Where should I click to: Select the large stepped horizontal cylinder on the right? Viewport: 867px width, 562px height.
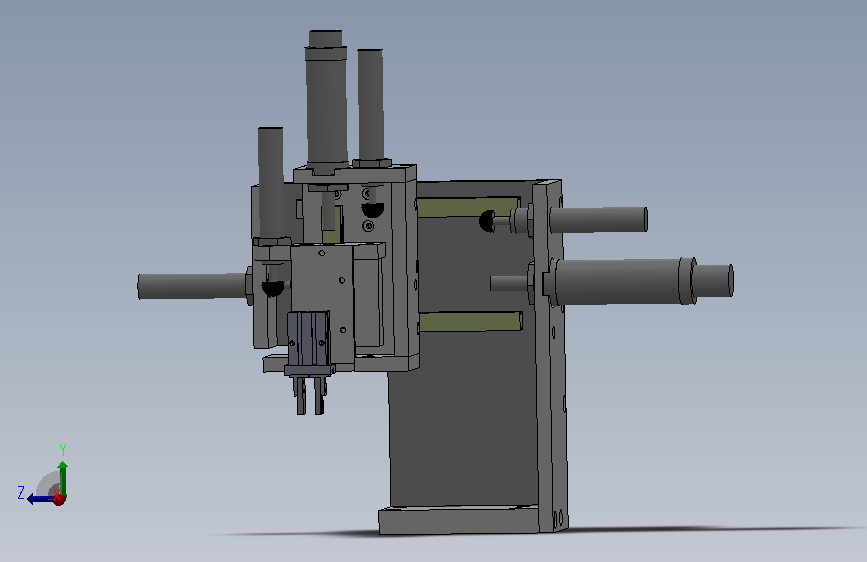click(x=641, y=280)
